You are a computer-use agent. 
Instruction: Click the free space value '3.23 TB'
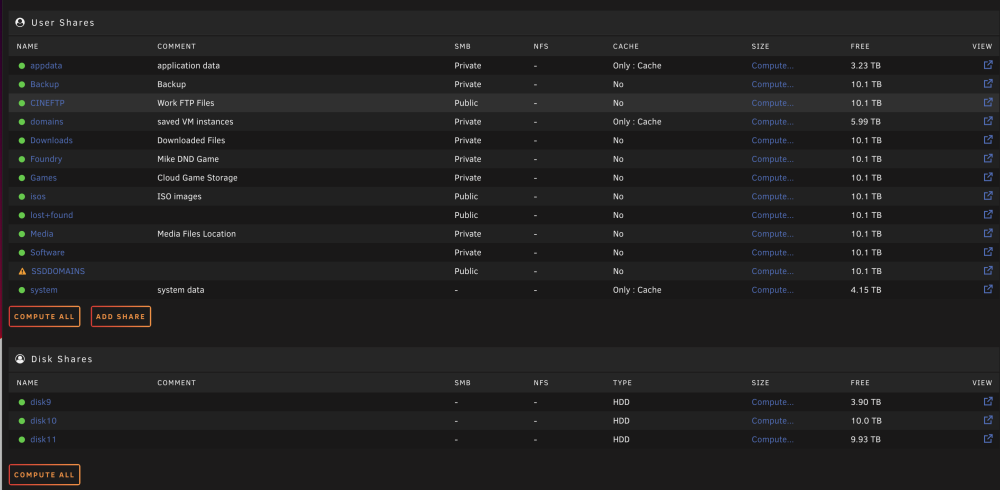pos(866,66)
